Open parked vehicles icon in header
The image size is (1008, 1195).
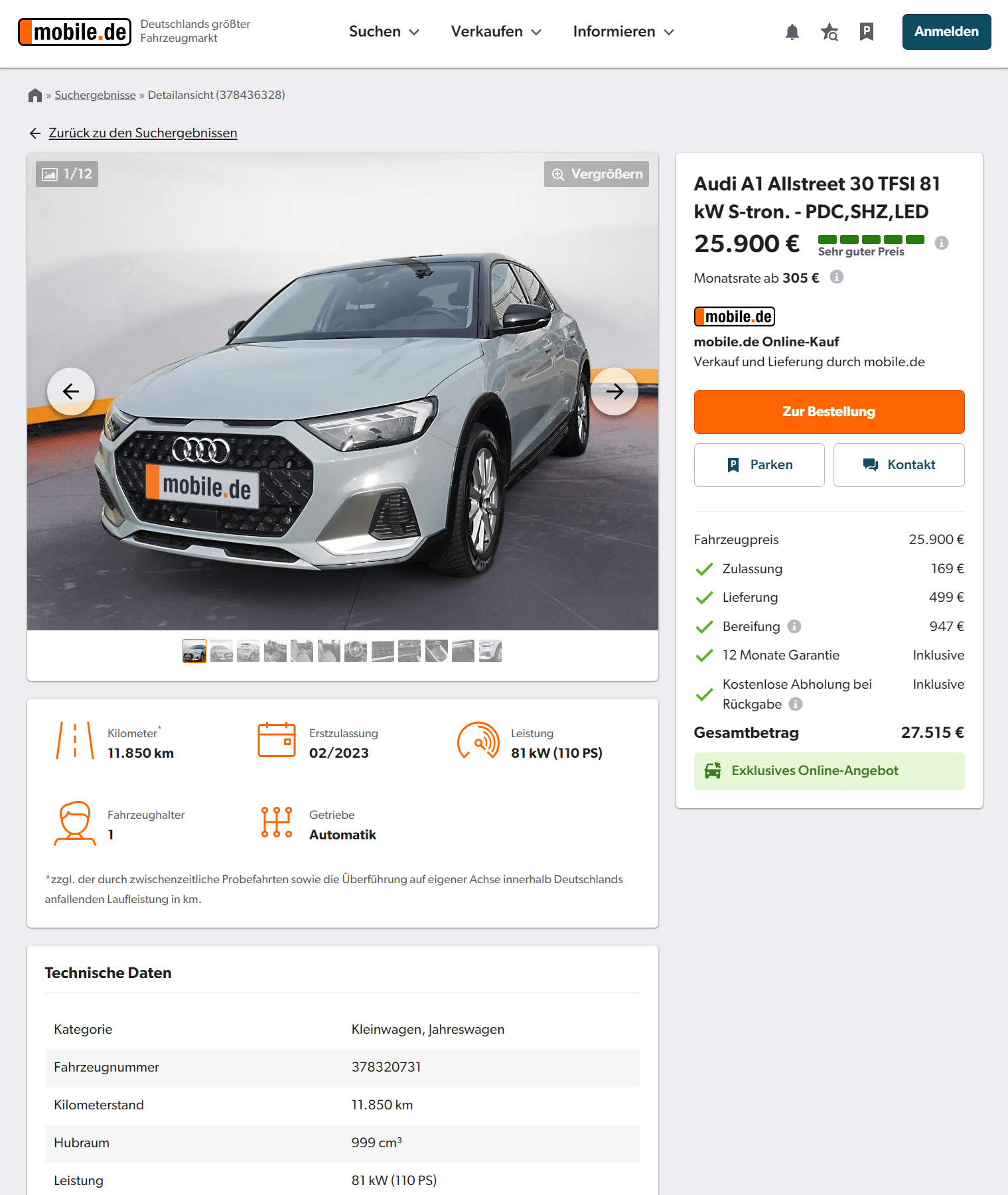point(866,32)
